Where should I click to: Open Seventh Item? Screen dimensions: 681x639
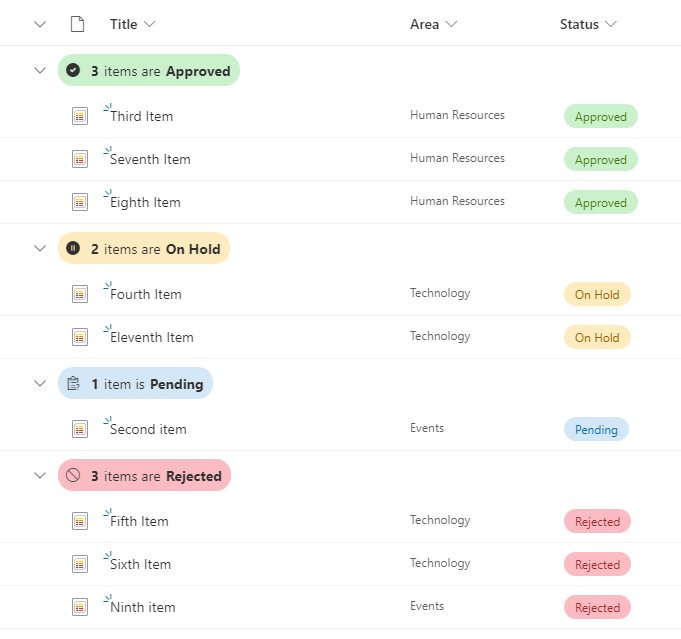tap(150, 159)
